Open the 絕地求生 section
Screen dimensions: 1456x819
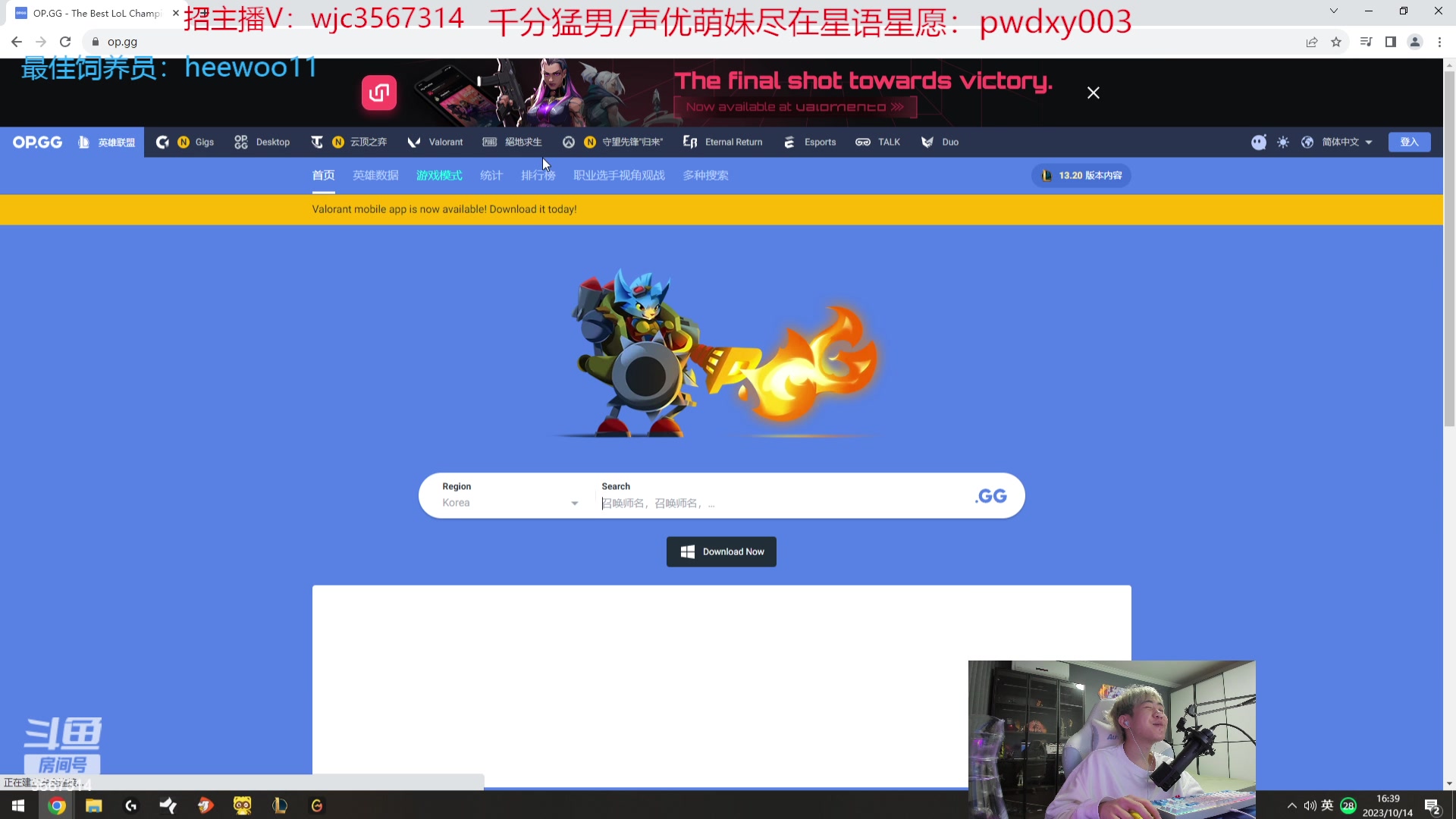[x=513, y=142]
